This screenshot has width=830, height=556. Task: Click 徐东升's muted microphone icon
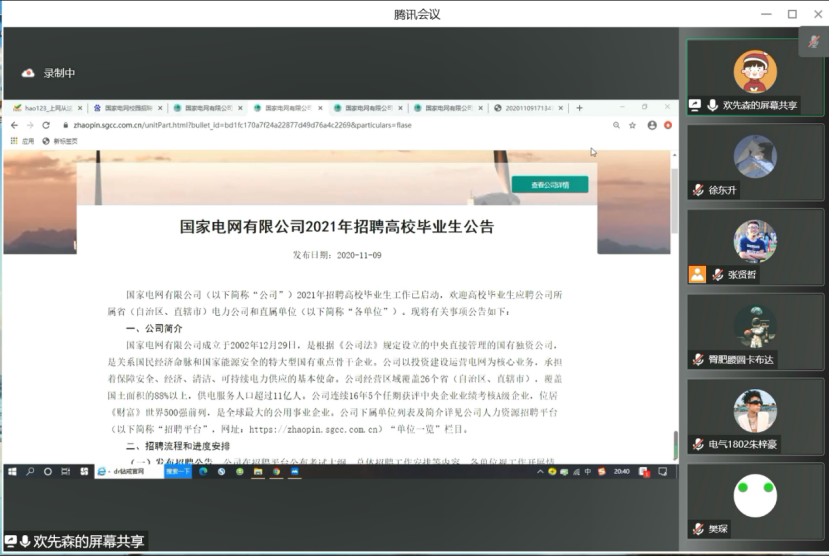pyautogui.click(x=698, y=190)
